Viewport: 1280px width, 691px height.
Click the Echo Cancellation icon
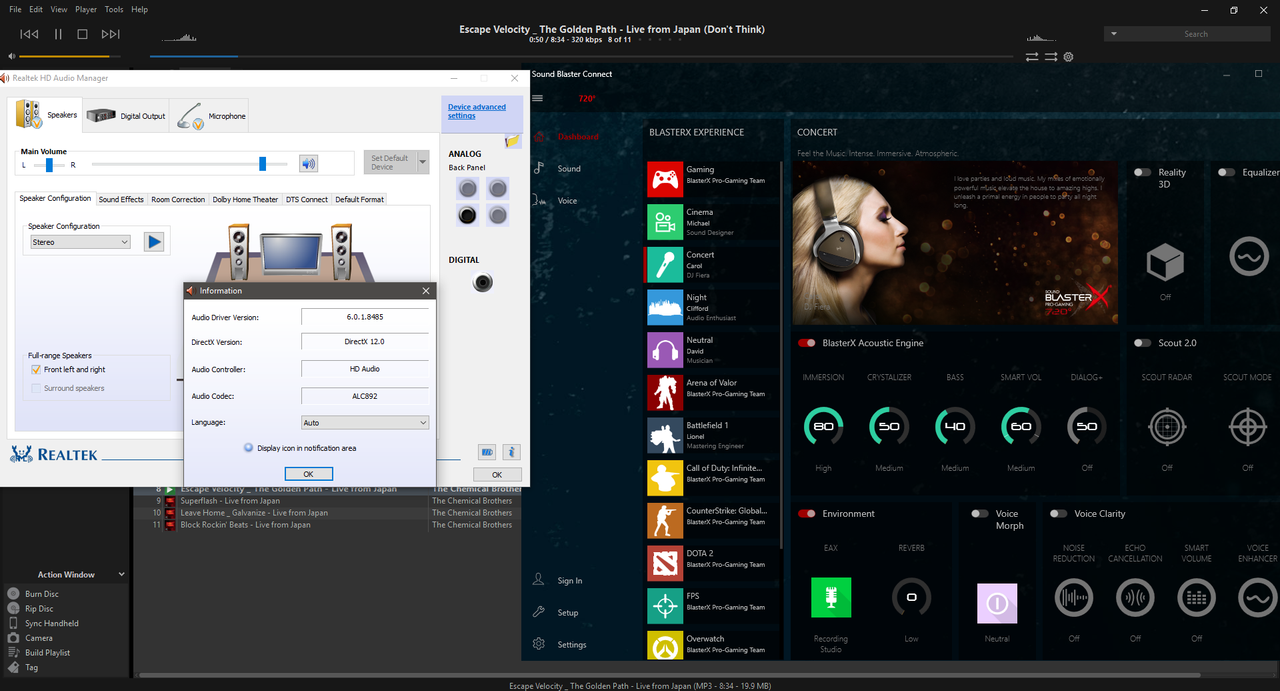[x=1135, y=598]
